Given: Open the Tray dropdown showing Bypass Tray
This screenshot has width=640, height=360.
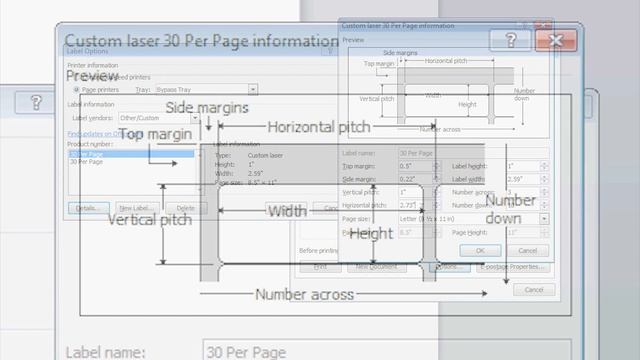Looking at the screenshot, I should coord(253,89).
